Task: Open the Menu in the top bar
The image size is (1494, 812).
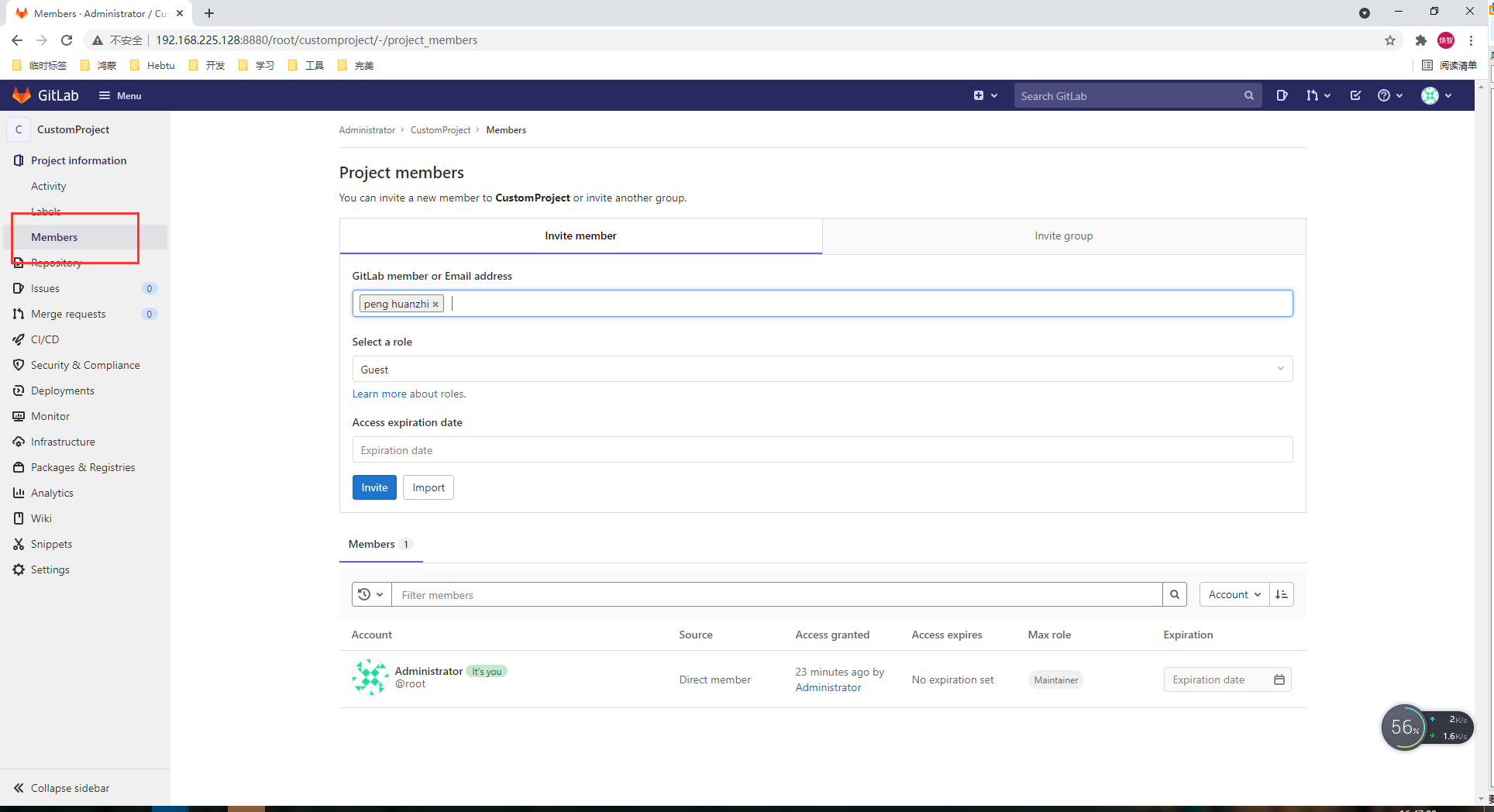Action: coord(120,95)
